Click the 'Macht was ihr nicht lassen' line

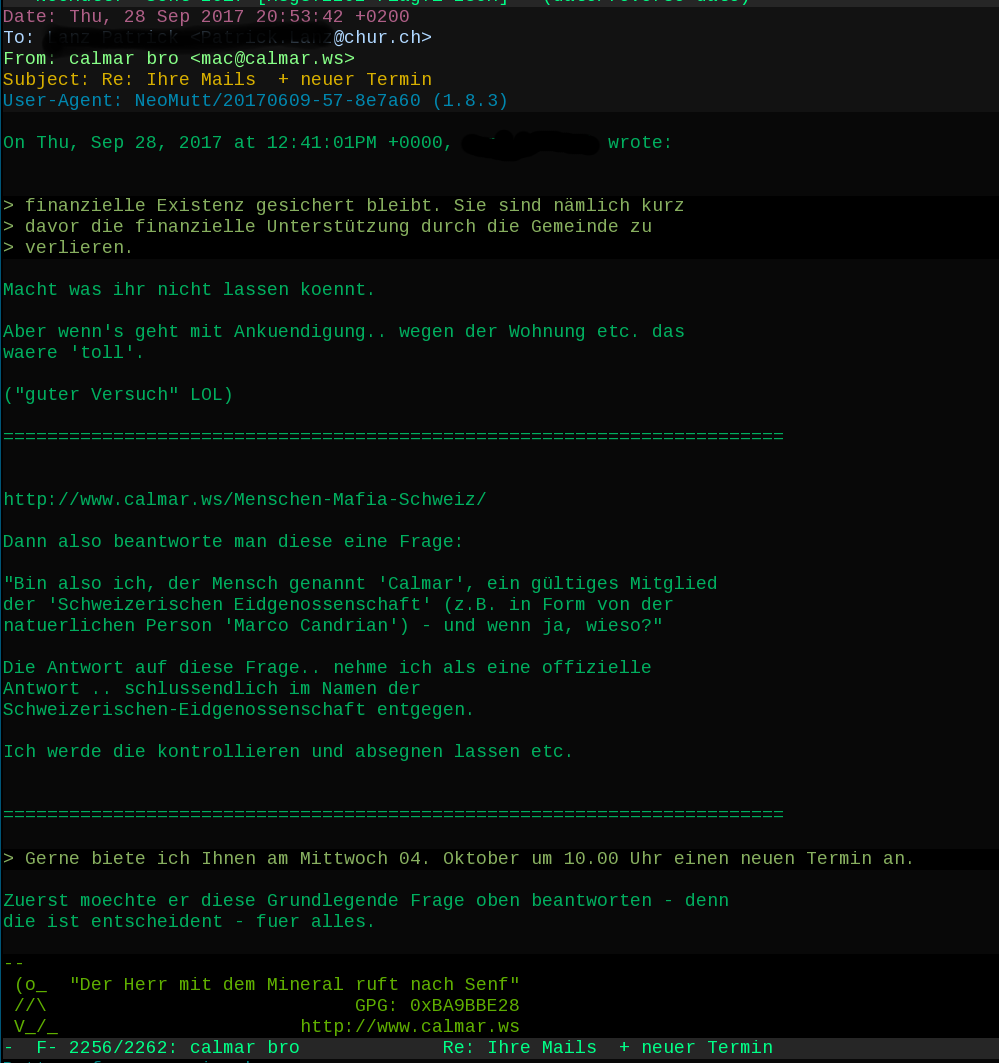tap(189, 289)
